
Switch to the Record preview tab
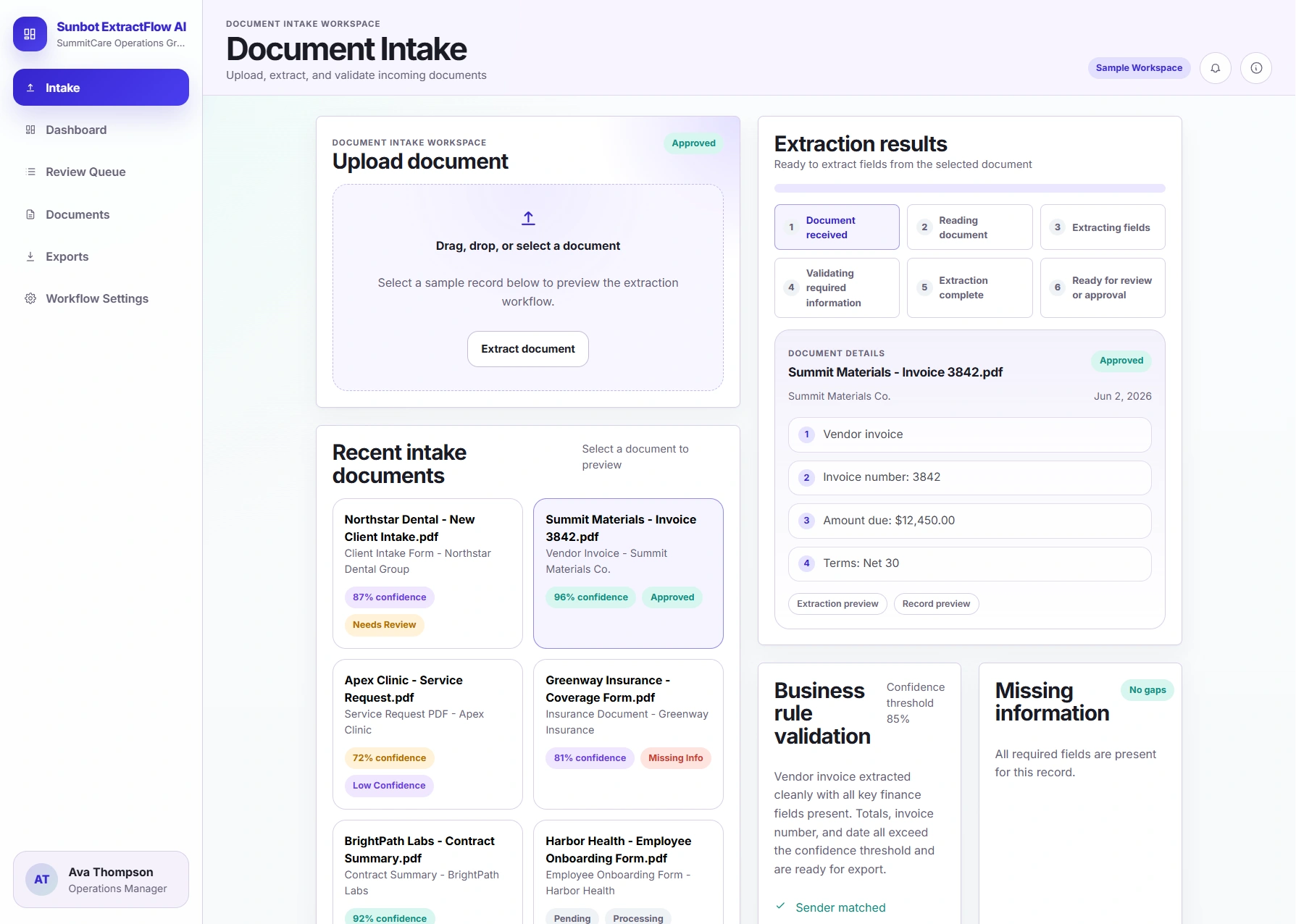point(936,604)
